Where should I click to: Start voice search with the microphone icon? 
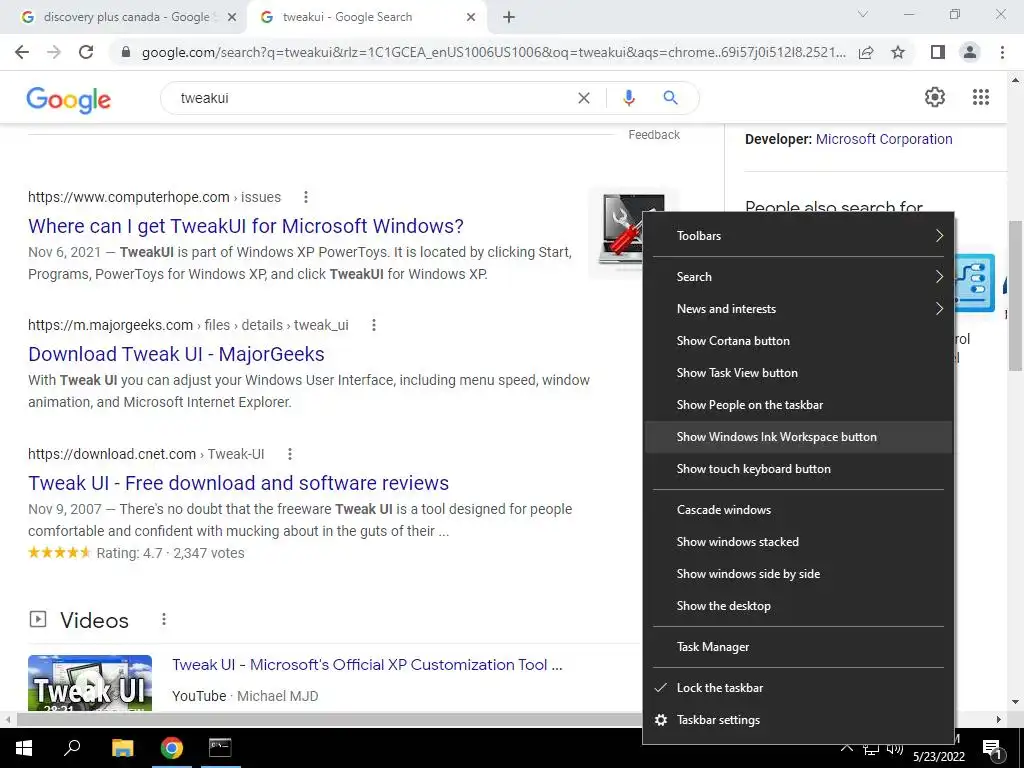pos(629,98)
